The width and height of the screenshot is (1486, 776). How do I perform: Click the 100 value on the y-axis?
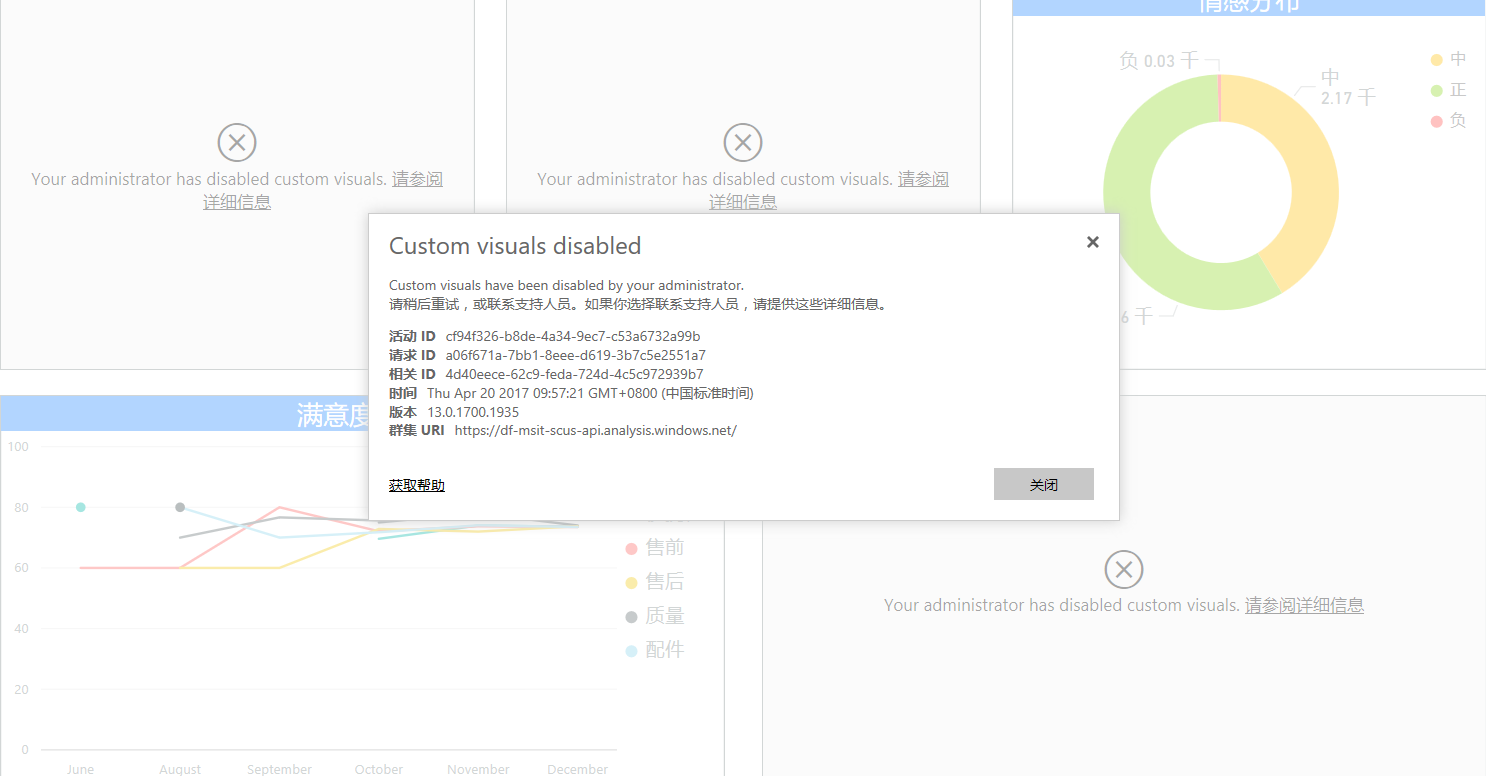pos(18,446)
